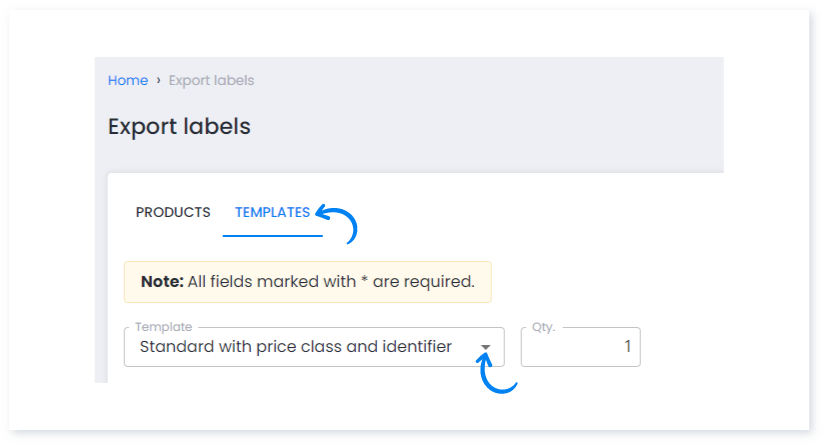Viewport: 824px width, 444px height.
Task: Click the asterisk symbol in the note
Action: pos(365,282)
